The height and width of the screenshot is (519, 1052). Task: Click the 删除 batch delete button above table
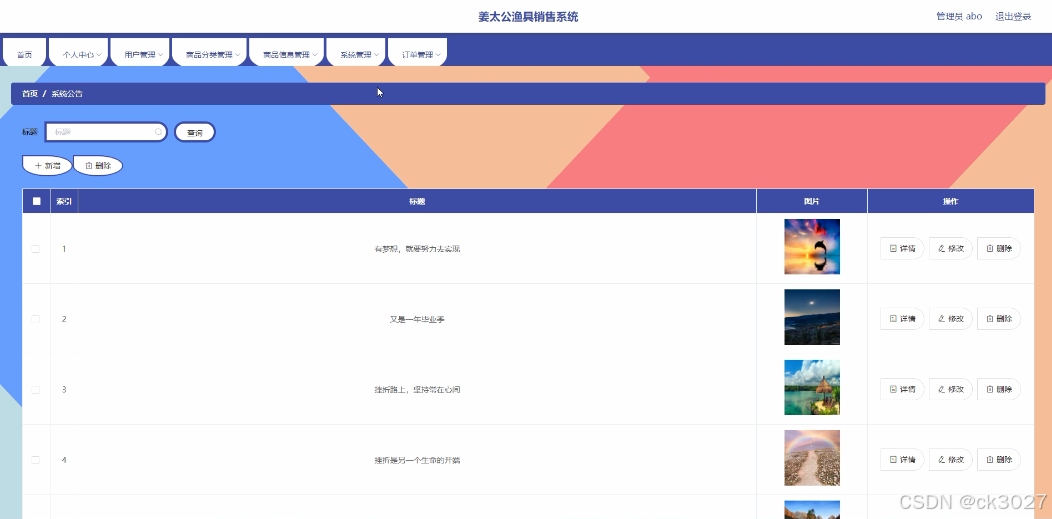(98, 165)
